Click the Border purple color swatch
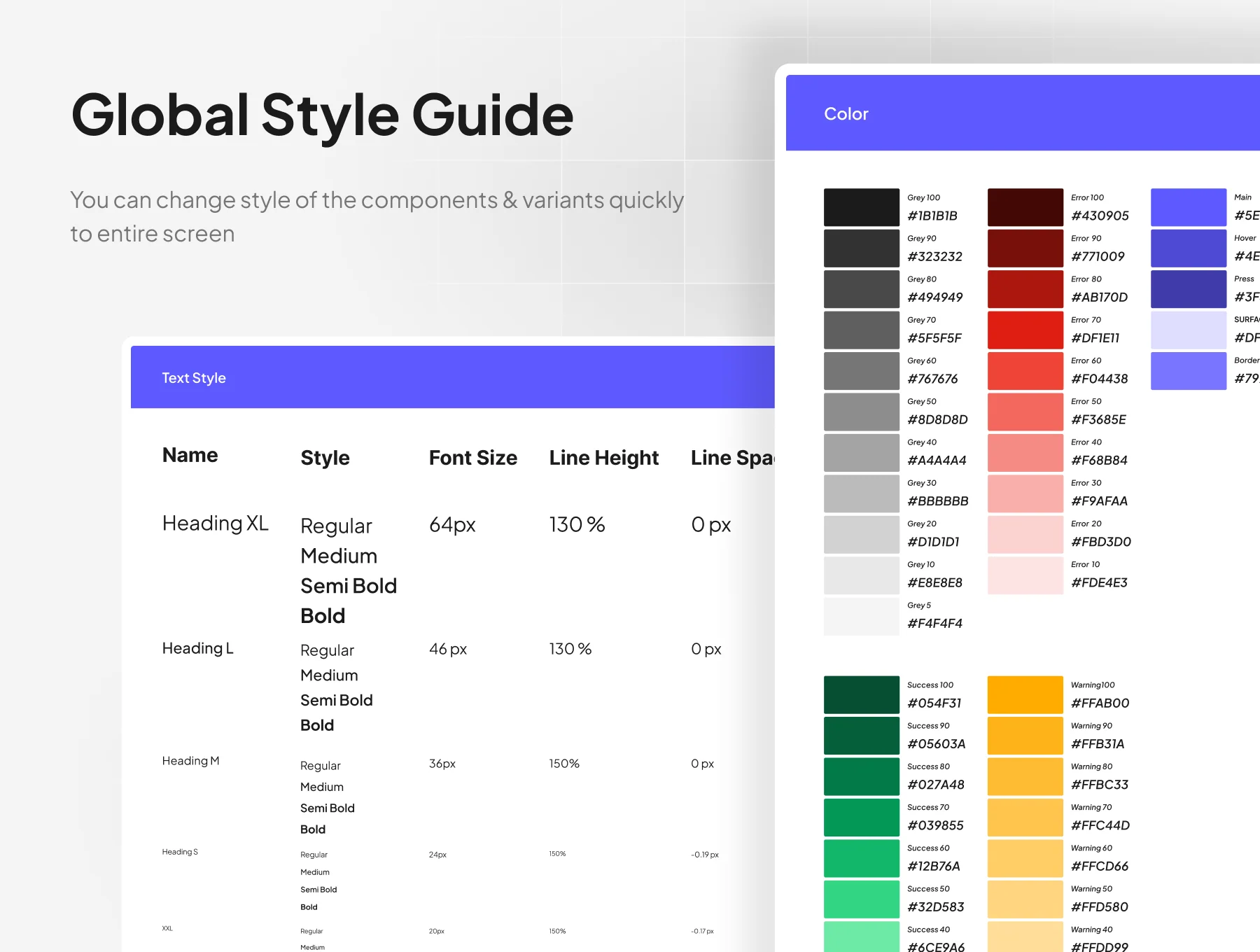1260x952 pixels. coord(1189,370)
